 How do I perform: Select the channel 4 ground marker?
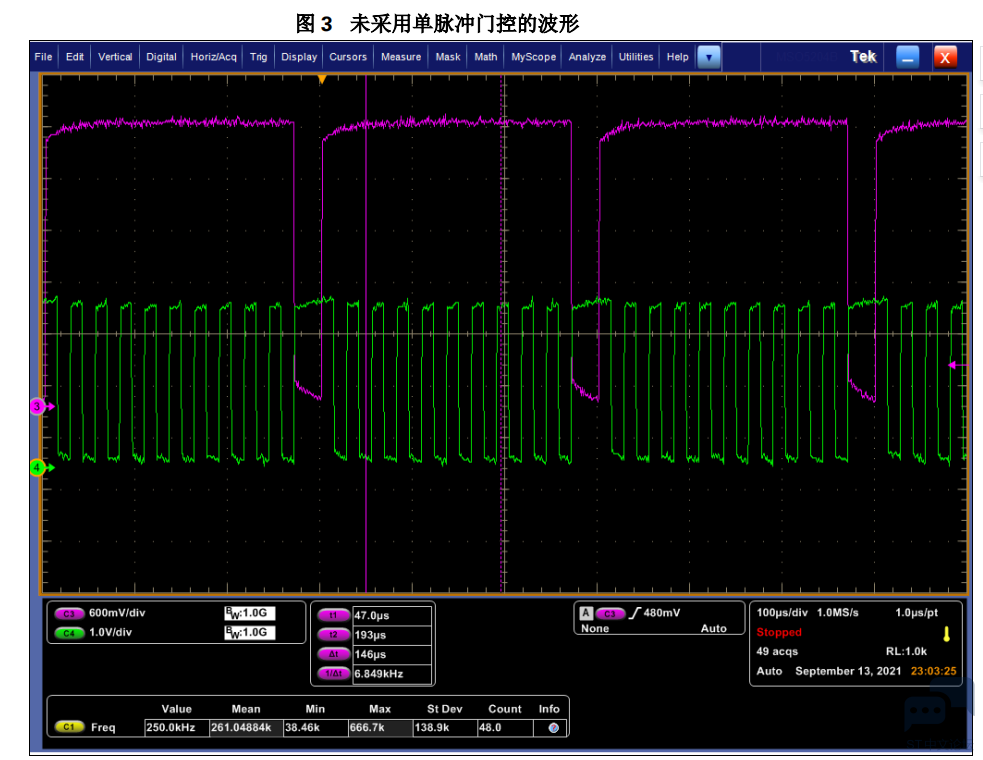point(38,467)
